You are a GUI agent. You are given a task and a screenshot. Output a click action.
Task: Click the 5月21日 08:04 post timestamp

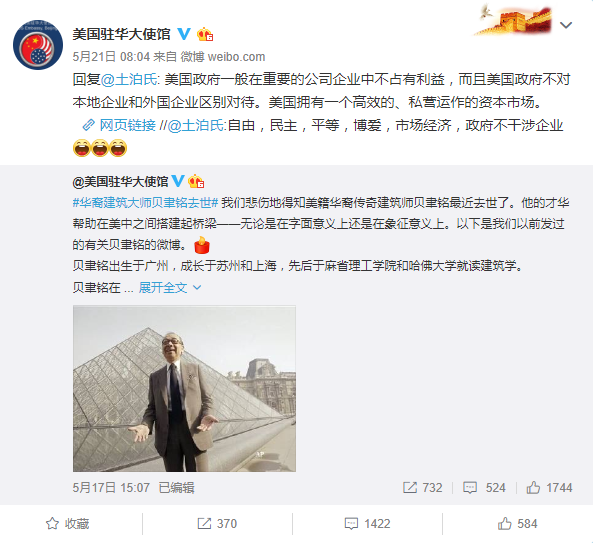point(111,57)
